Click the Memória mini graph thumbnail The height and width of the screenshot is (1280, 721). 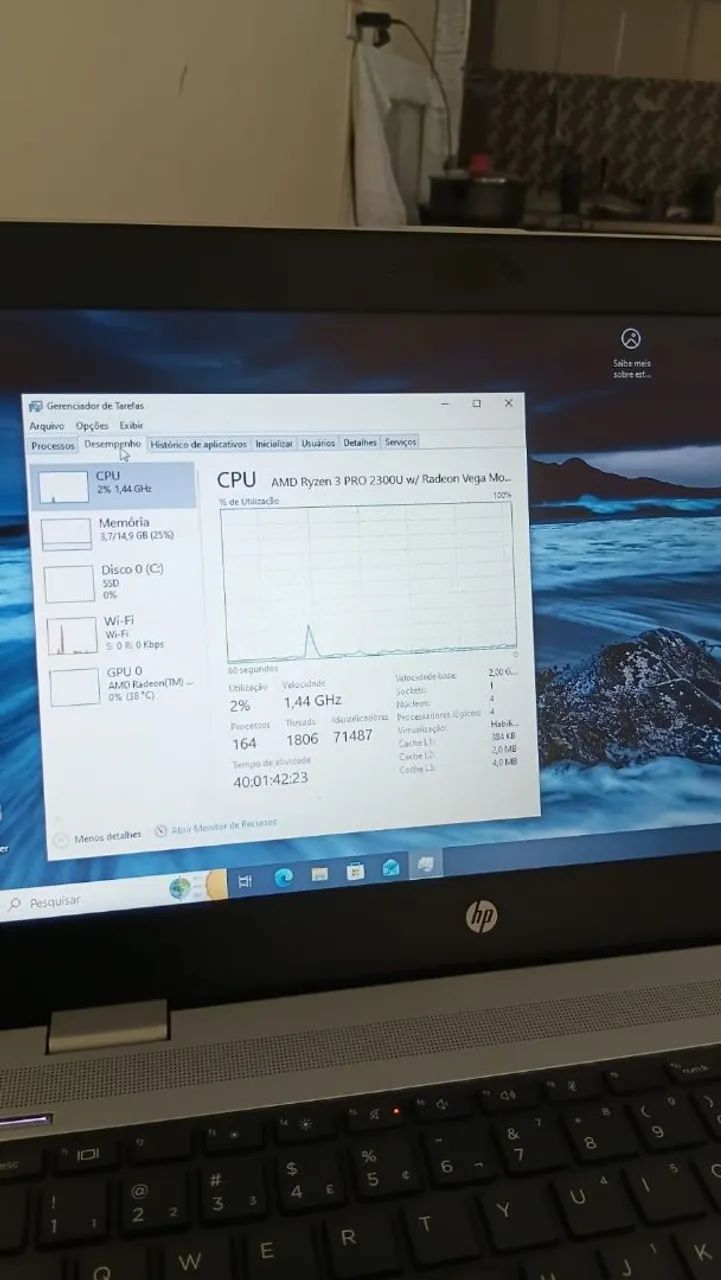pyautogui.click(x=66, y=534)
